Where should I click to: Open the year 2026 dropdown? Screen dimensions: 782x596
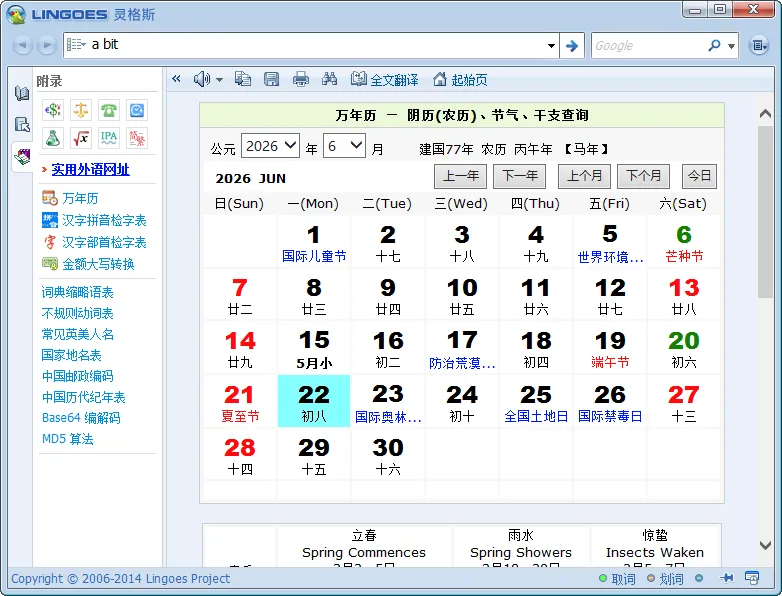point(270,146)
